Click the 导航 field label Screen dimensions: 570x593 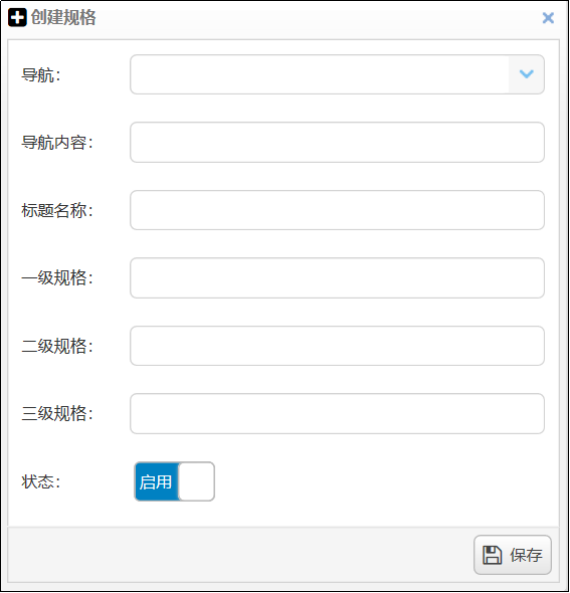click(x=41, y=75)
